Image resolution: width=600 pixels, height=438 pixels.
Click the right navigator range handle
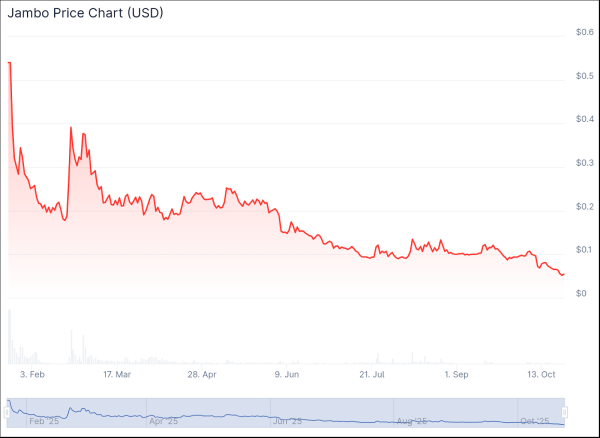(565, 411)
